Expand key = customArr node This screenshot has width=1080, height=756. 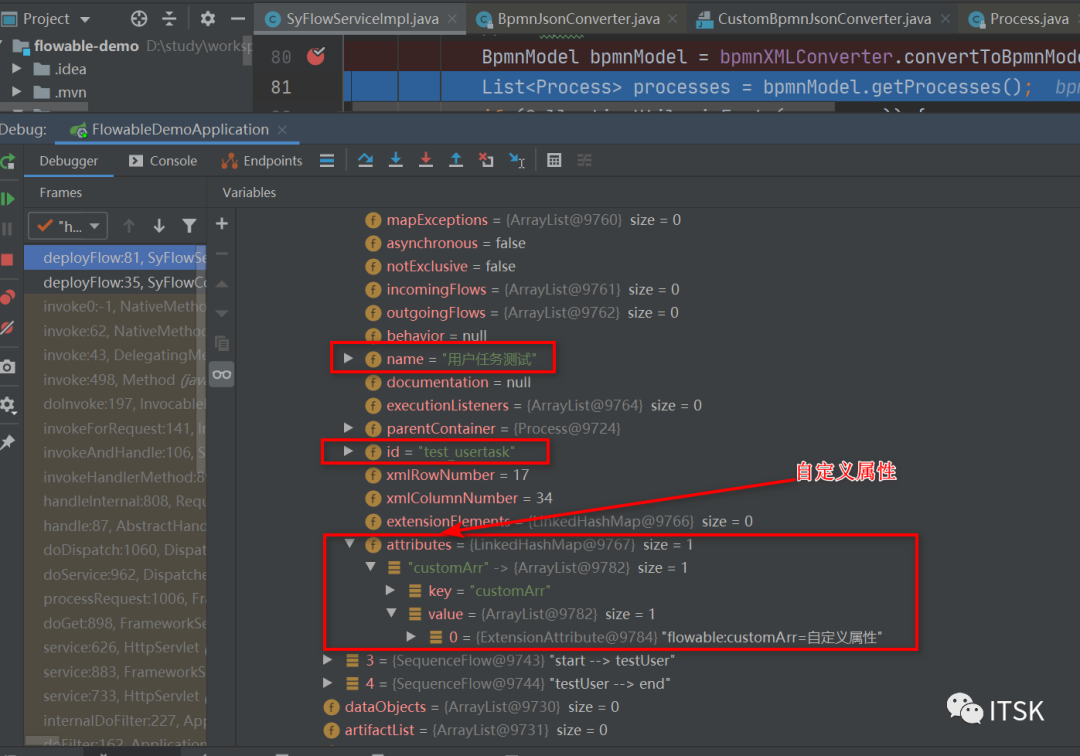[391, 591]
